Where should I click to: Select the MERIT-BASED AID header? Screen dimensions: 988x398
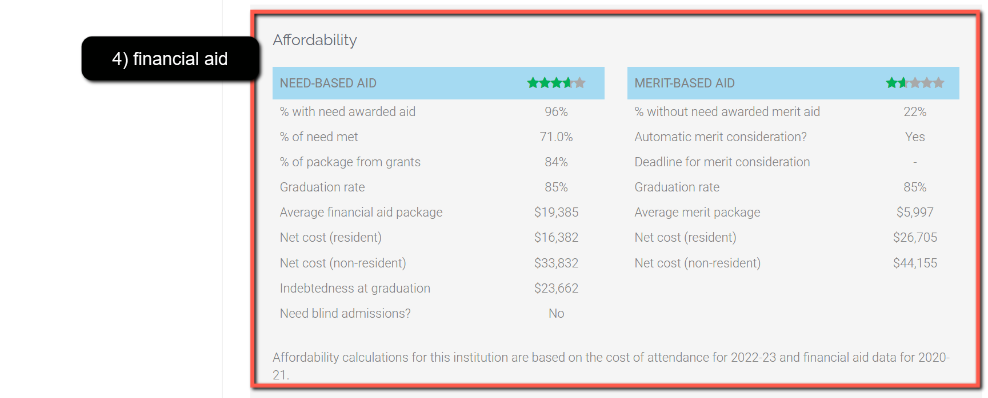[x=684, y=83]
